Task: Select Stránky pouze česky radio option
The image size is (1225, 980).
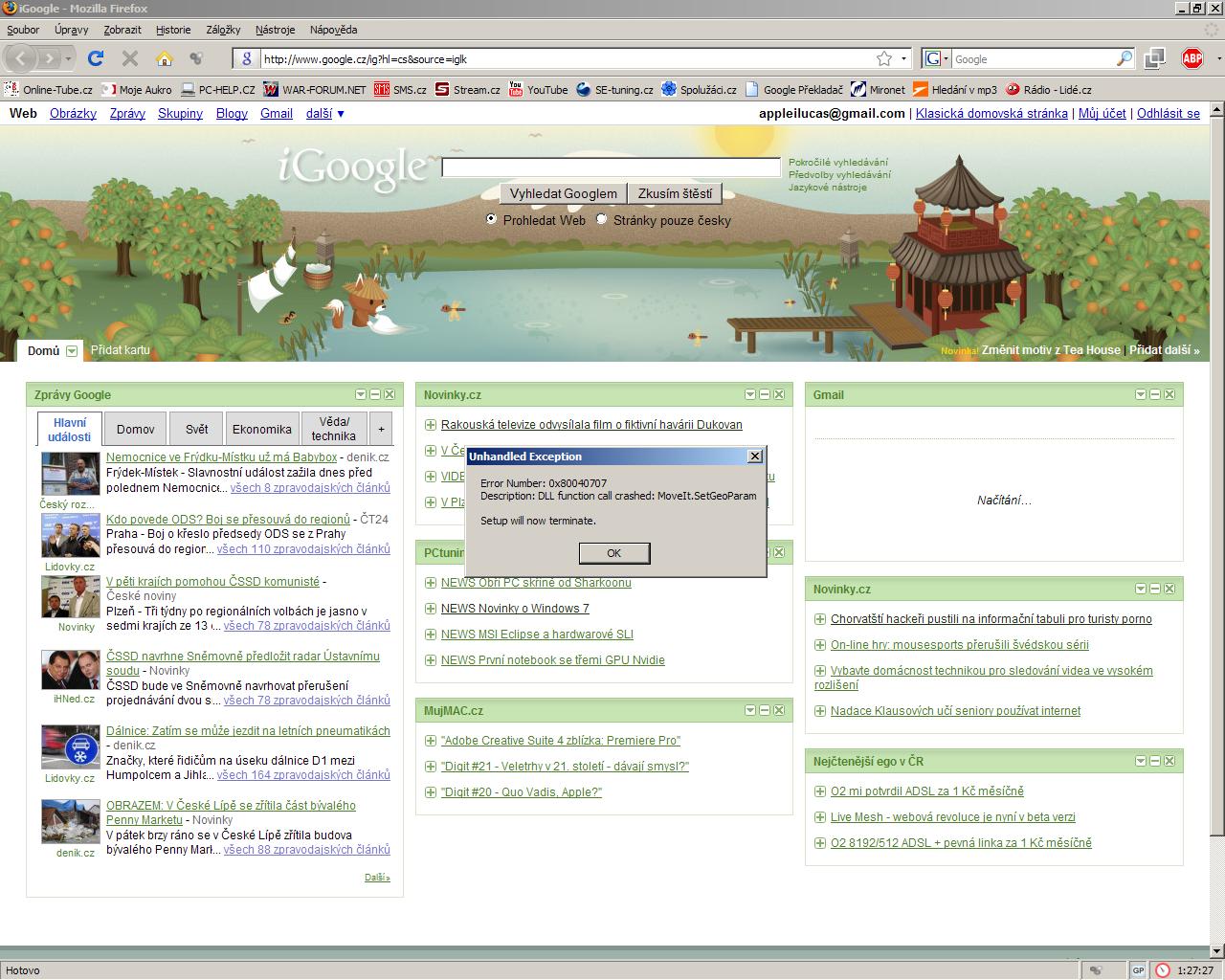Action: tap(602, 219)
